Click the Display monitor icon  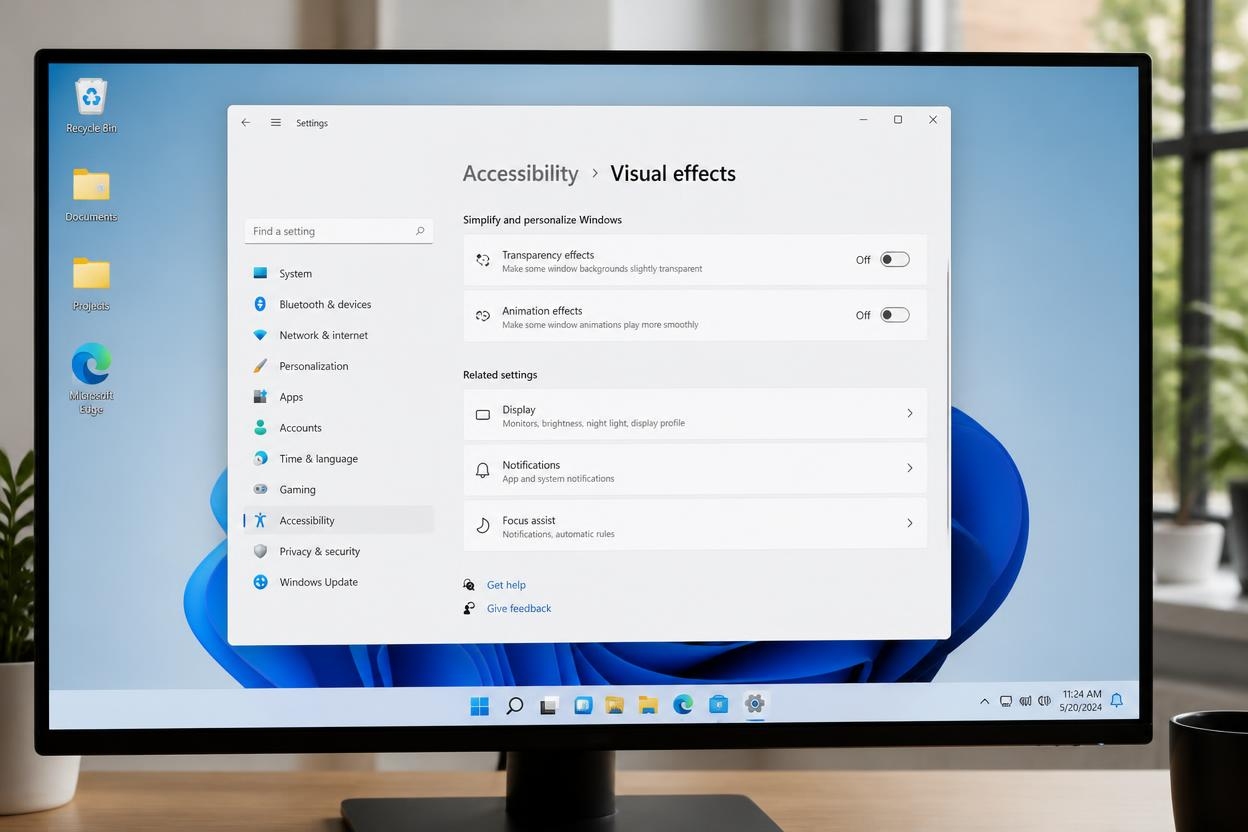pos(483,414)
